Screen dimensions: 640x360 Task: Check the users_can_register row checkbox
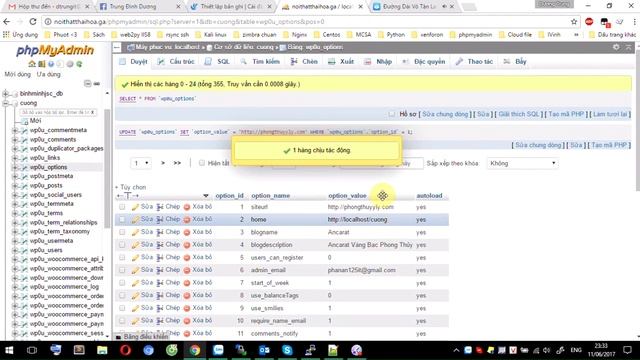click(122, 258)
